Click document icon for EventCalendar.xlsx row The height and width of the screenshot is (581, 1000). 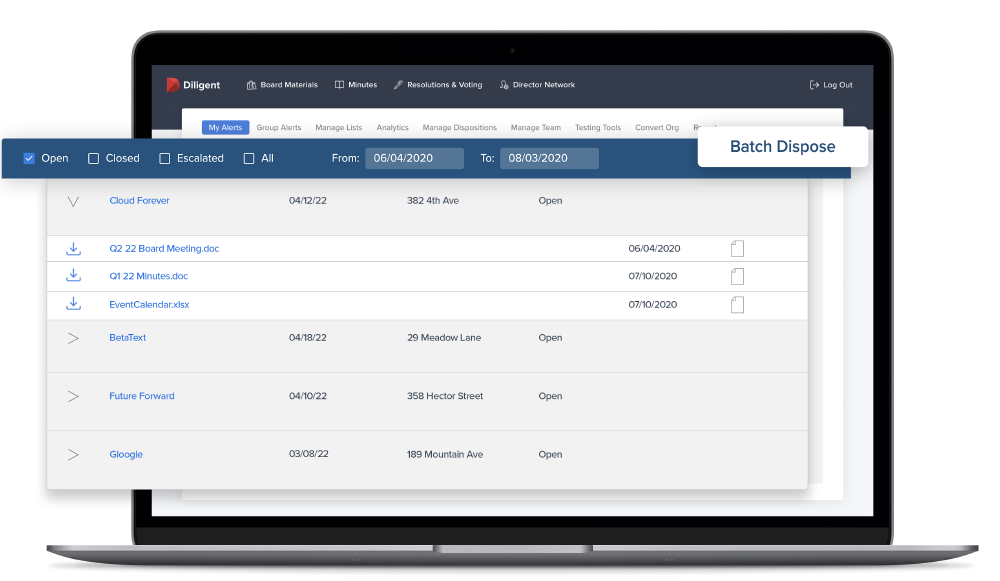(x=737, y=304)
